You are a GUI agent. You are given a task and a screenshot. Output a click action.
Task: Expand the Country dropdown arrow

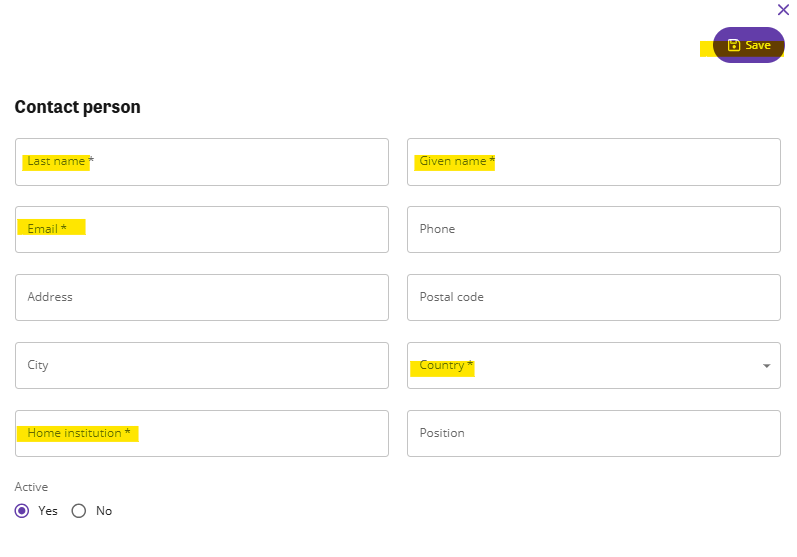point(767,366)
